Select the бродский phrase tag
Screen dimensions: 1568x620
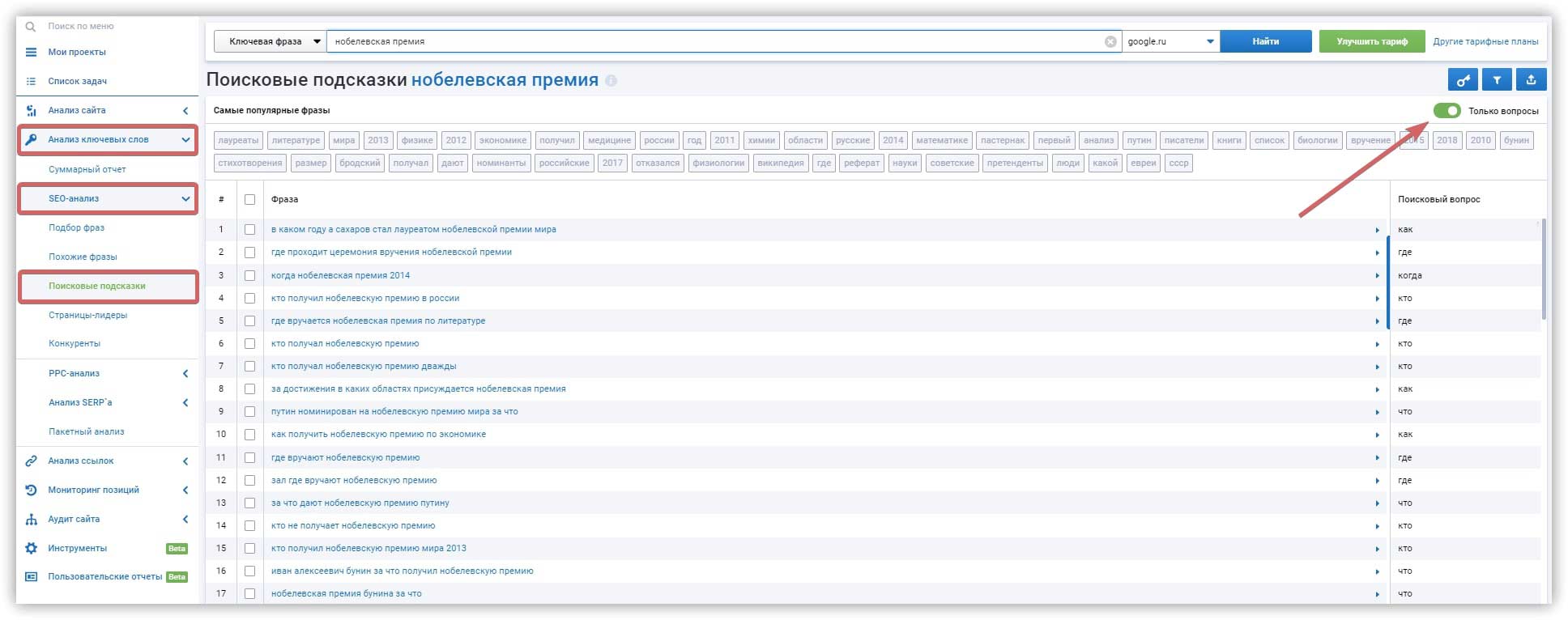(x=359, y=163)
